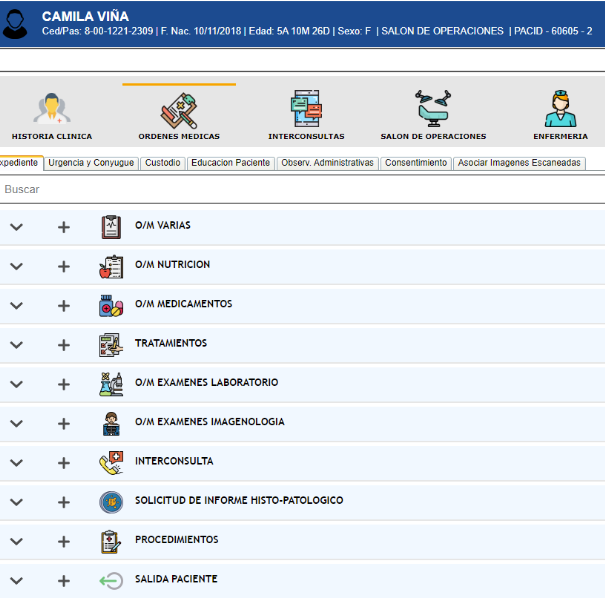Image resolution: width=605 pixels, height=598 pixels.
Task: Open the Interconsultas module icon
Action: click(x=306, y=108)
